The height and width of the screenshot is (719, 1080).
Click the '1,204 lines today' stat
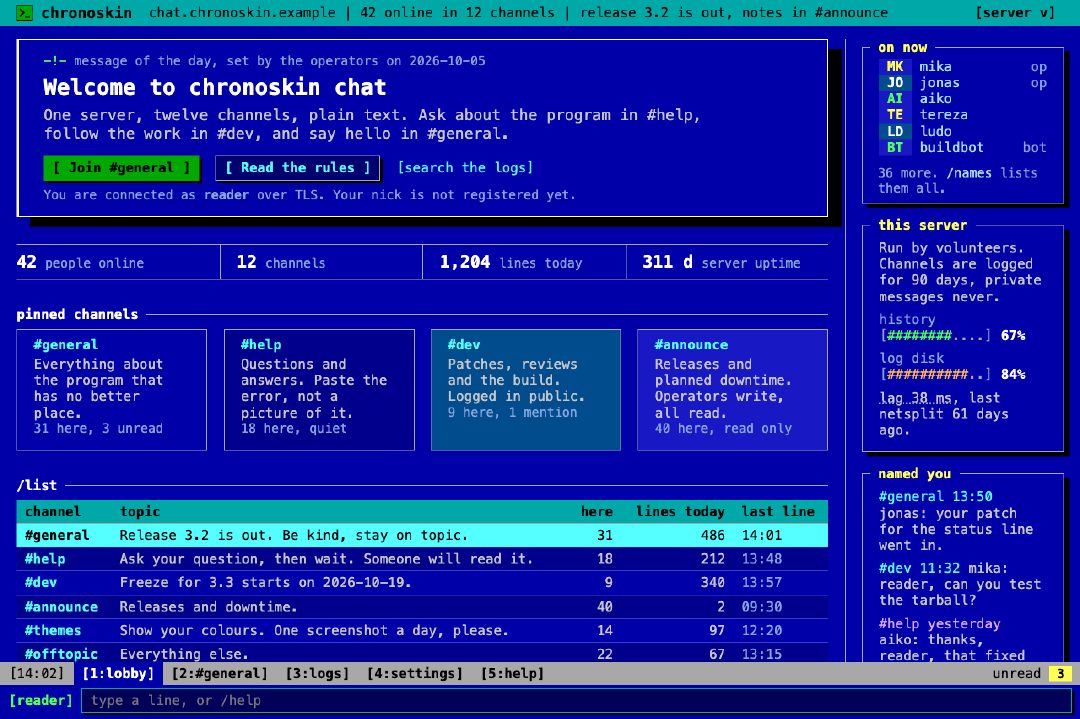[x=511, y=262]
